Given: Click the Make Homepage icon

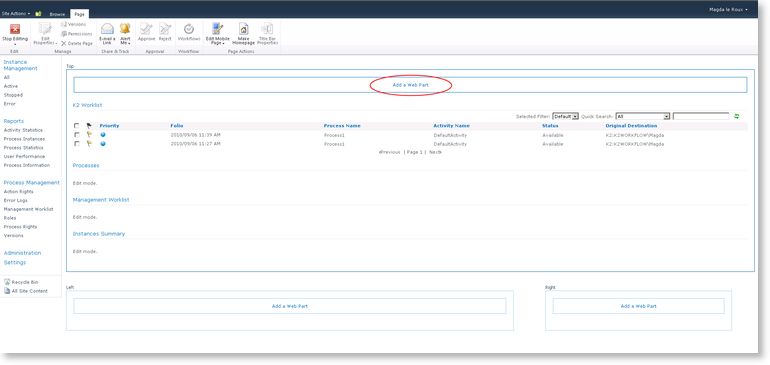Looking at the screenshot, I should click(x=244, y=28).
